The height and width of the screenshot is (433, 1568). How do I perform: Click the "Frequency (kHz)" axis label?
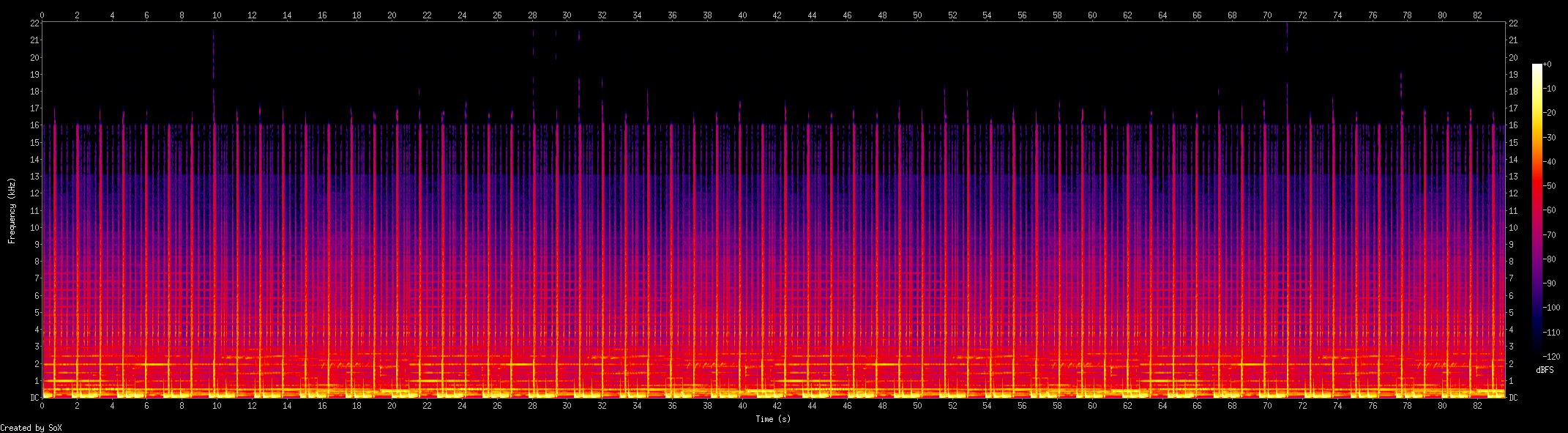12,210
